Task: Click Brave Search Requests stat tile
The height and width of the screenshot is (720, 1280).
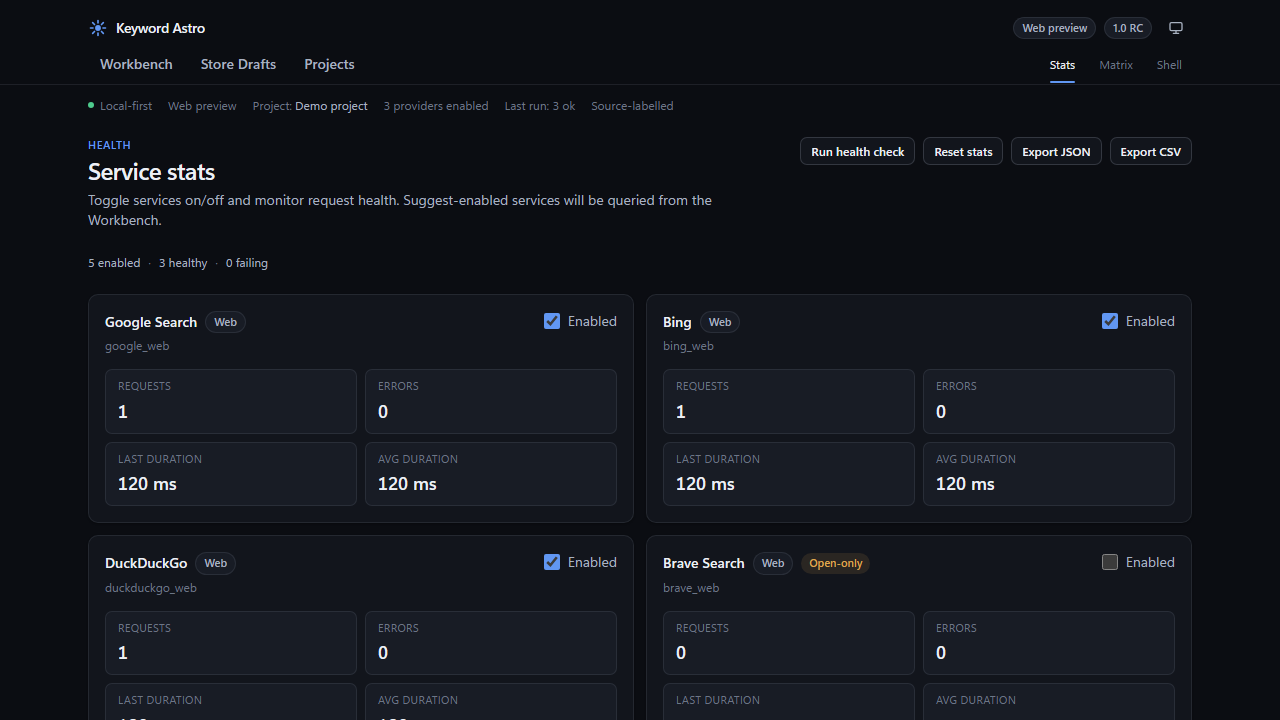Action: (789, 643)
